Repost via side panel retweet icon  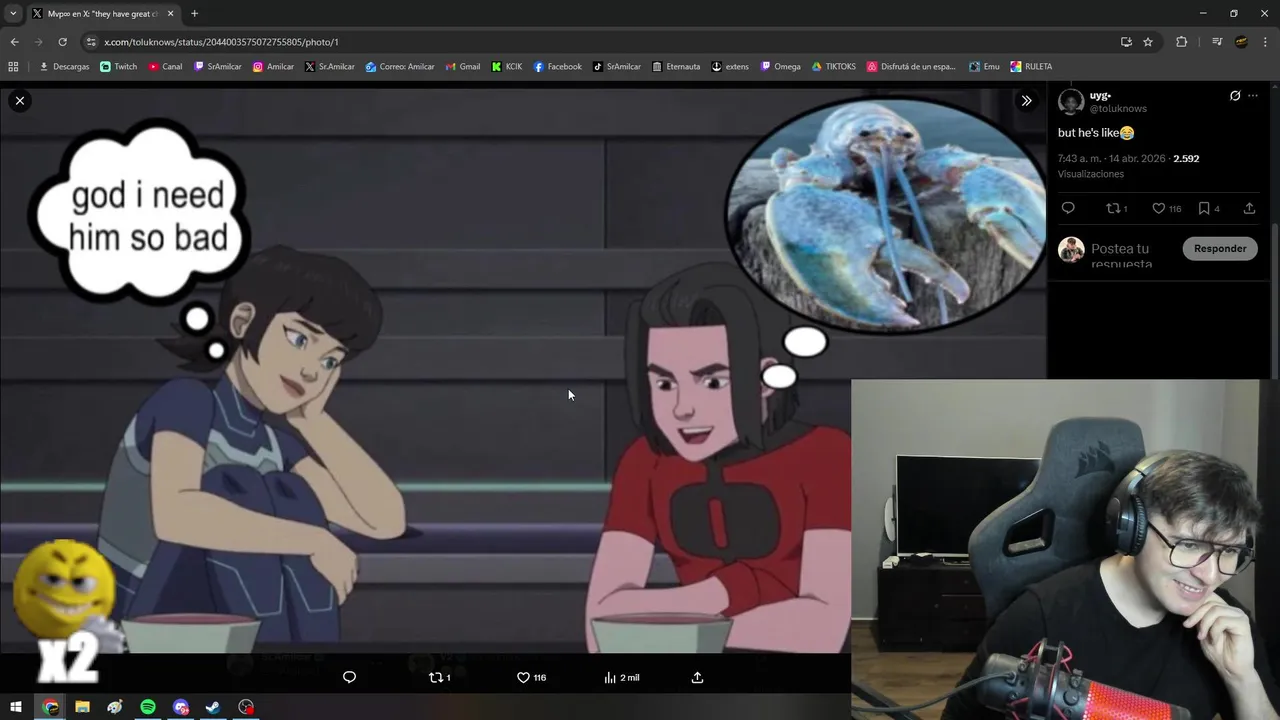point(1116,208)
